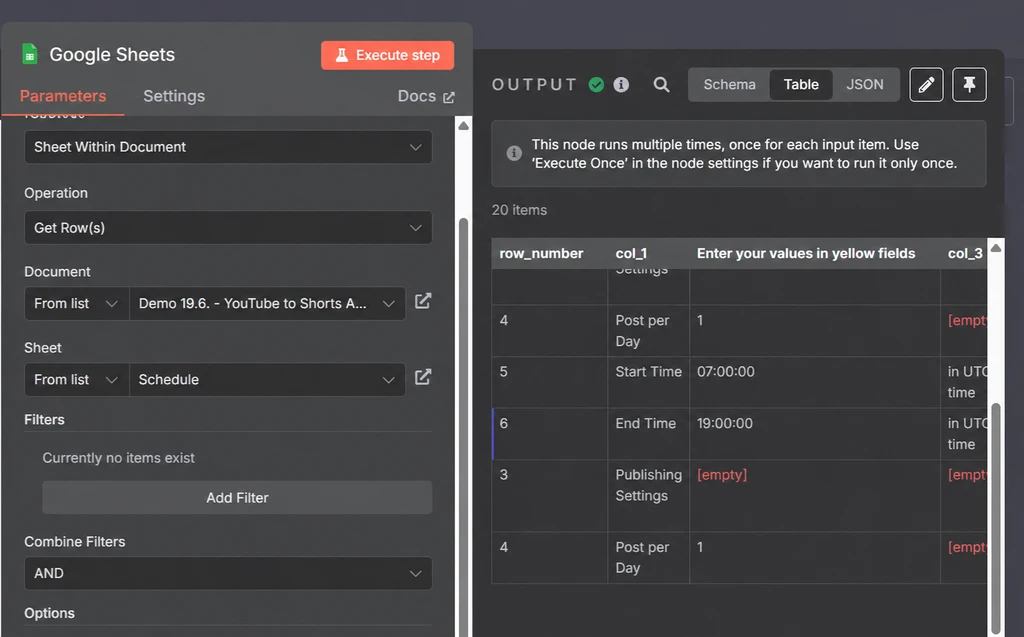Open the Settings tab

pyautogui.click(x=174, y=96)
